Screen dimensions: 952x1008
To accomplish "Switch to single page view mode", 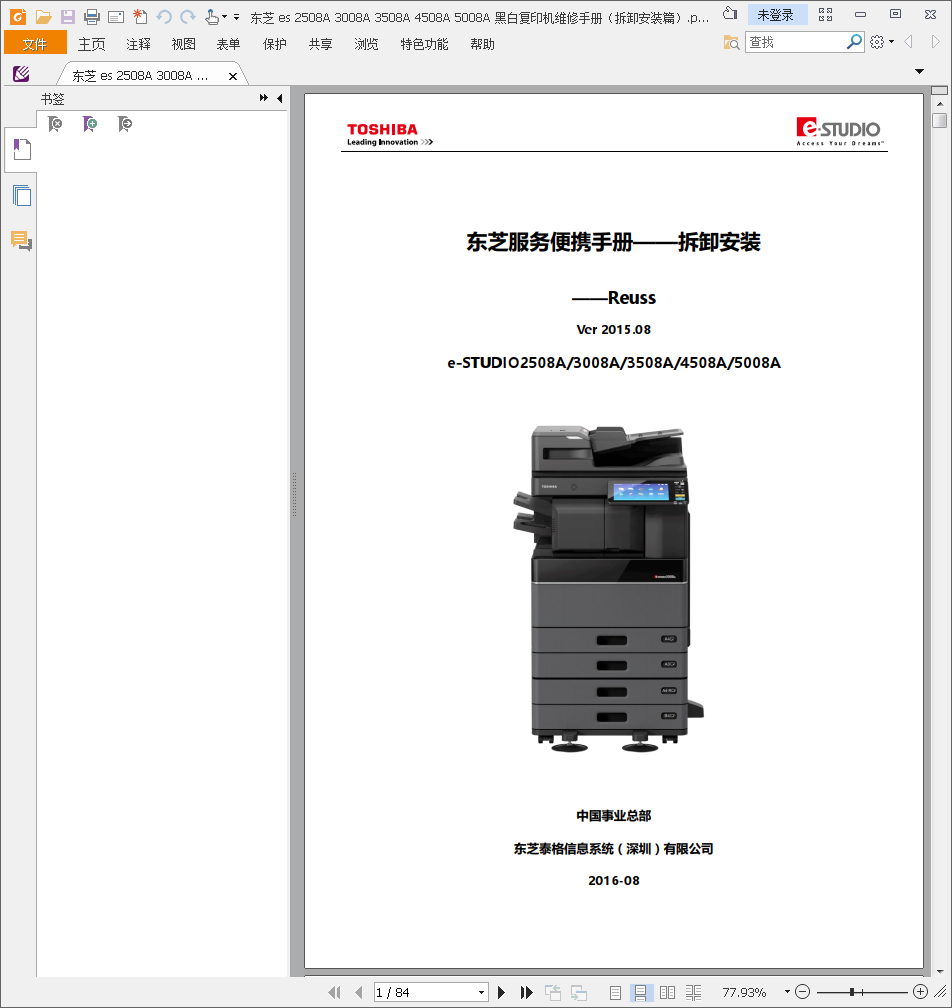I will click(615, 993).
